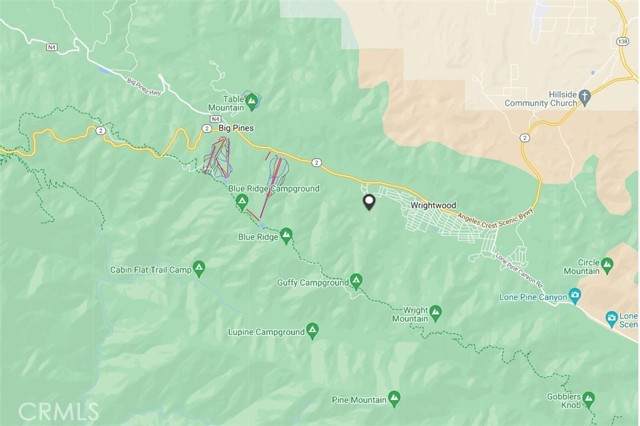Click the black location pin marker

369,202
